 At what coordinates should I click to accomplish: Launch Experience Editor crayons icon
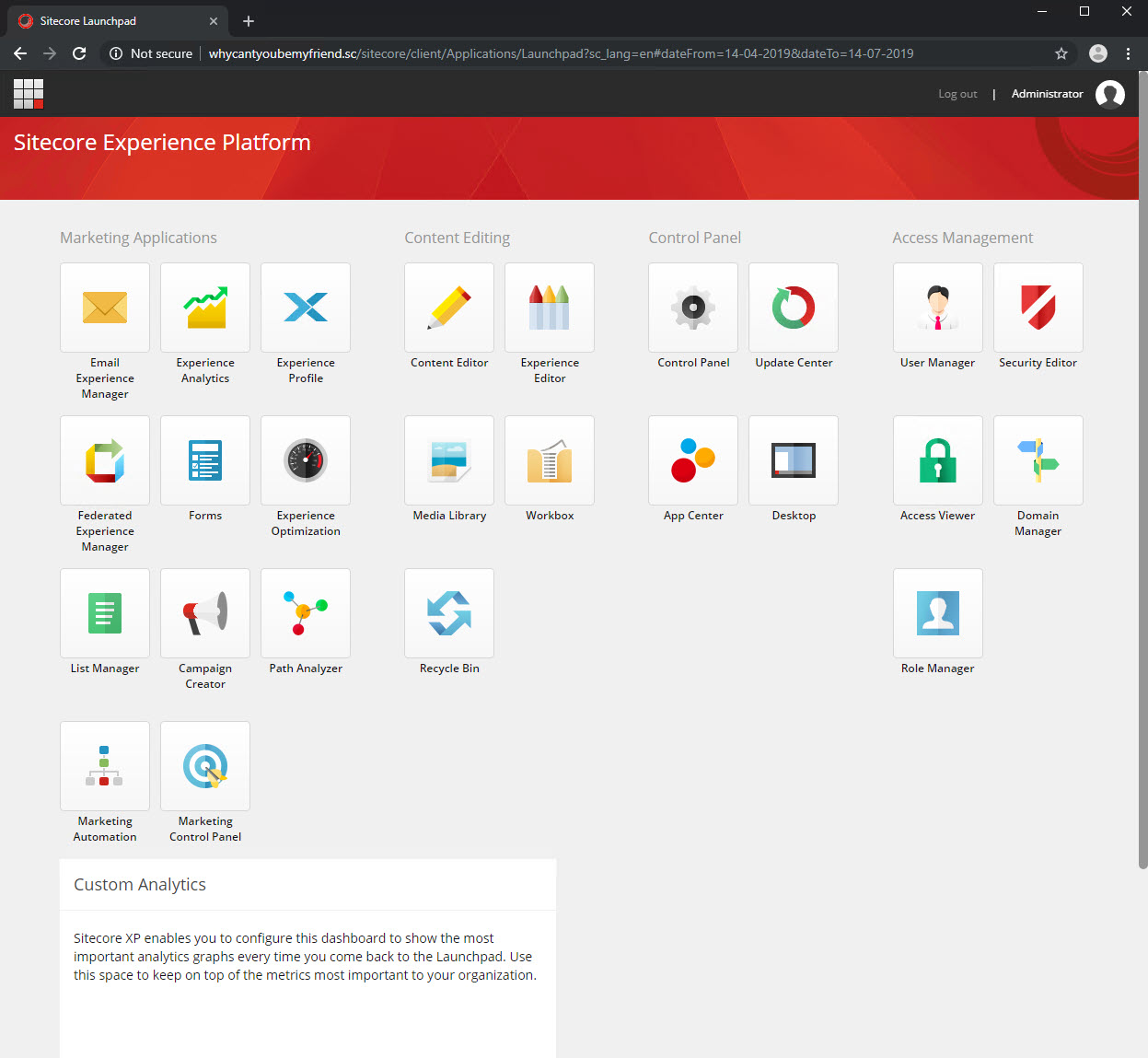(x=550, y=308)
